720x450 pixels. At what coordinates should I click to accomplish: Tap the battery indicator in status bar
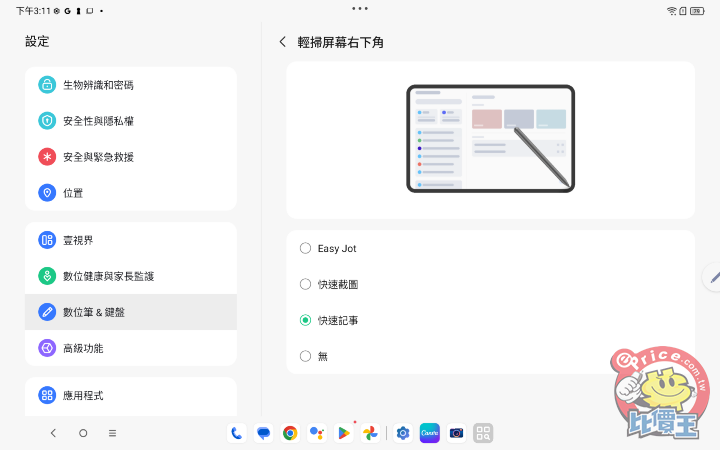coord(697,11)
